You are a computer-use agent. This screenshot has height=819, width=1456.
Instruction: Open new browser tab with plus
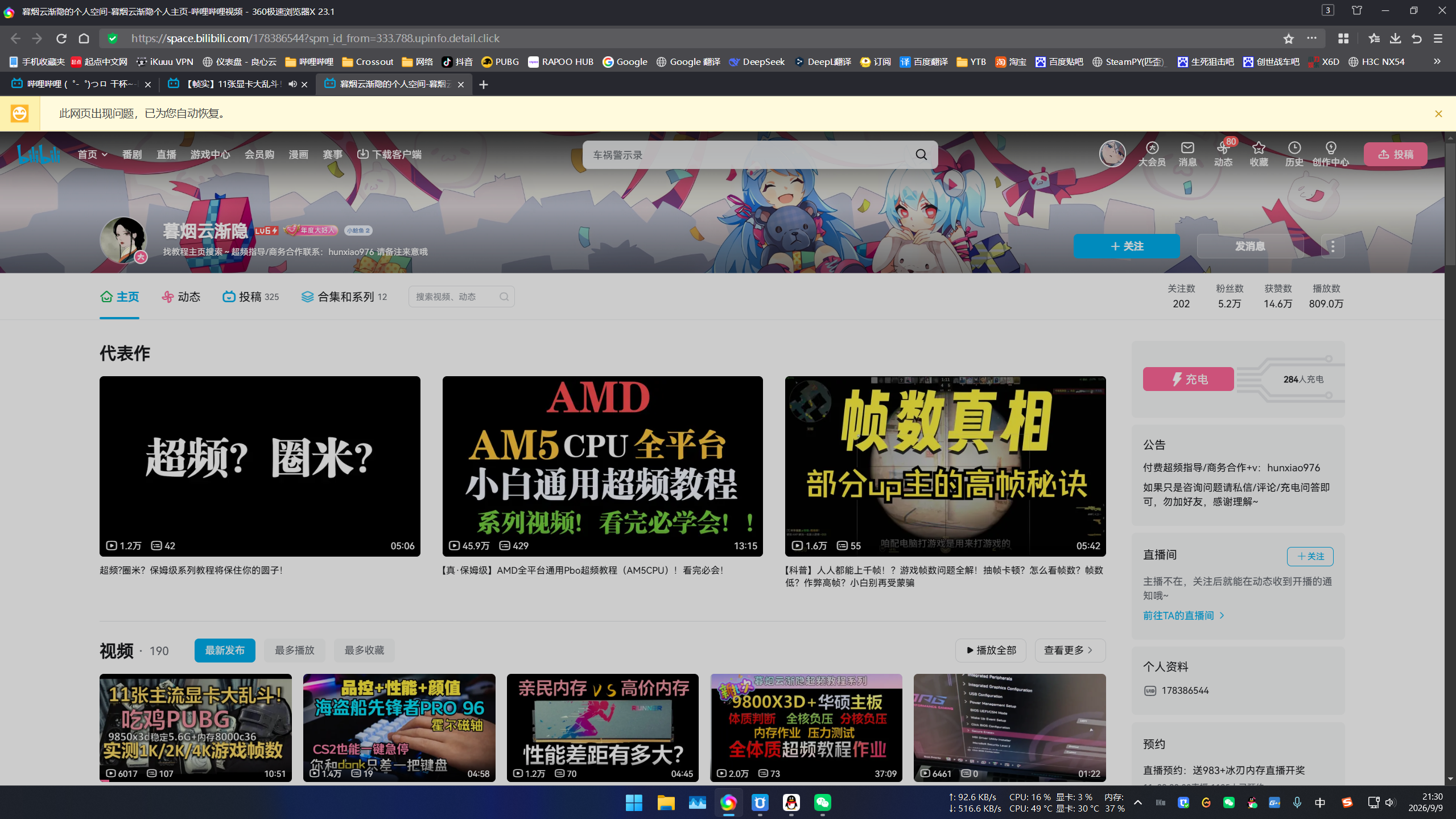pos(484,84)
